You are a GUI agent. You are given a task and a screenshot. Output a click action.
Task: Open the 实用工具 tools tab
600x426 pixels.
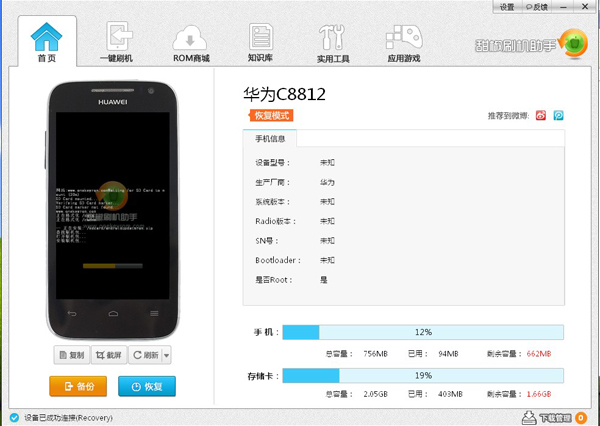tap(333, 43)
